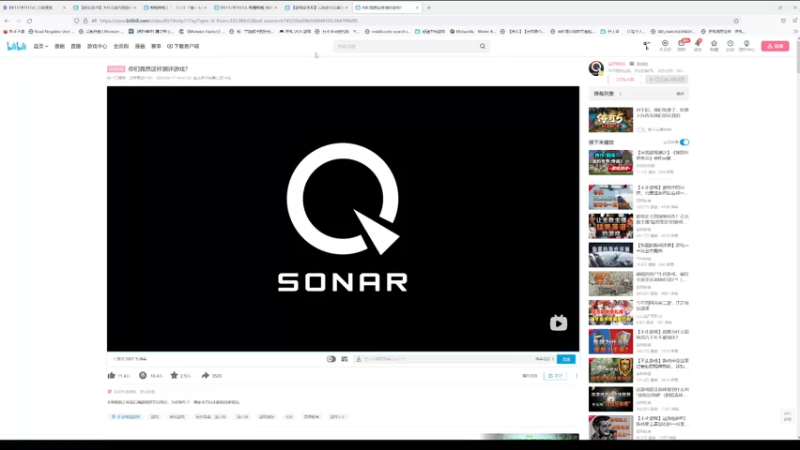800x450 pixels.
Task: Click the search magnifier icon
Action: [482, 46]
